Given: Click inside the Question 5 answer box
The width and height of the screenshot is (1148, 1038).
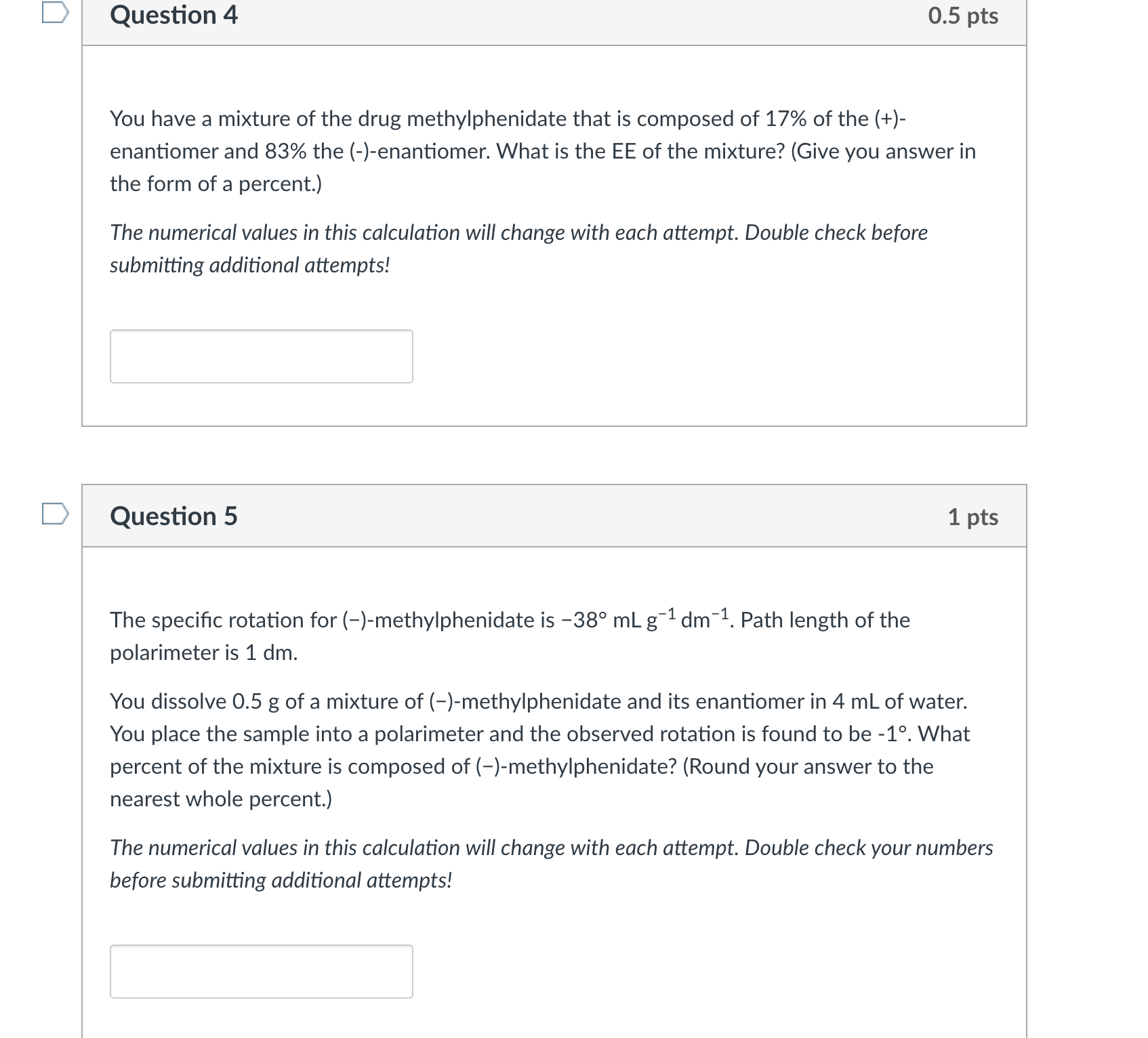Looking at the screenshot, I should point(261,973).
